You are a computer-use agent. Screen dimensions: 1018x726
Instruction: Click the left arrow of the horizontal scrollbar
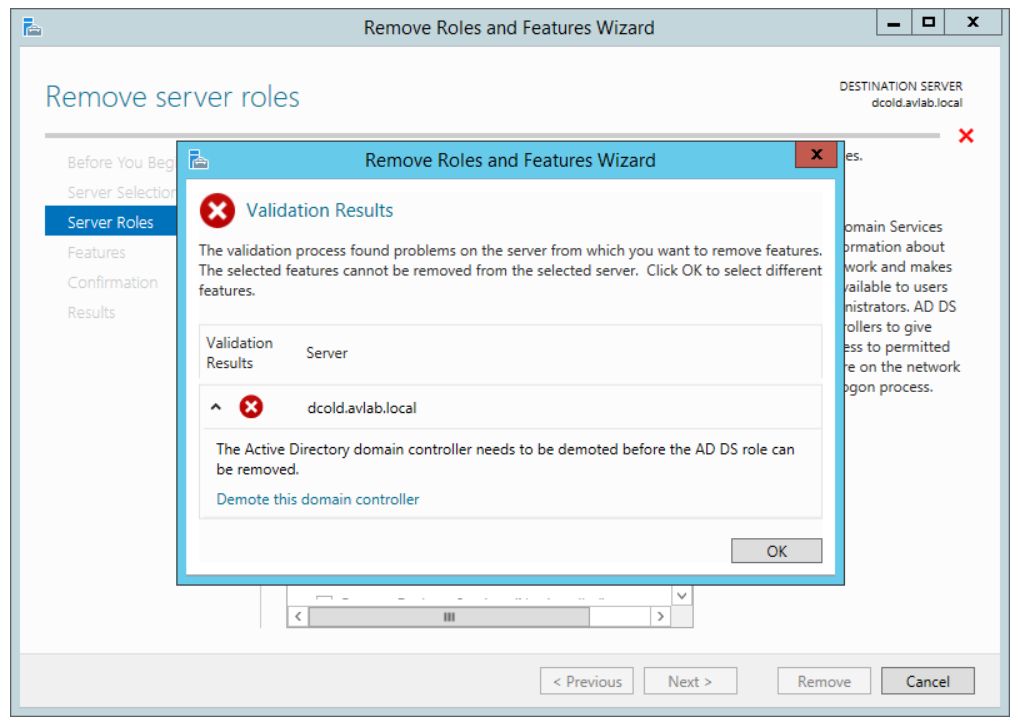point(297,616)
